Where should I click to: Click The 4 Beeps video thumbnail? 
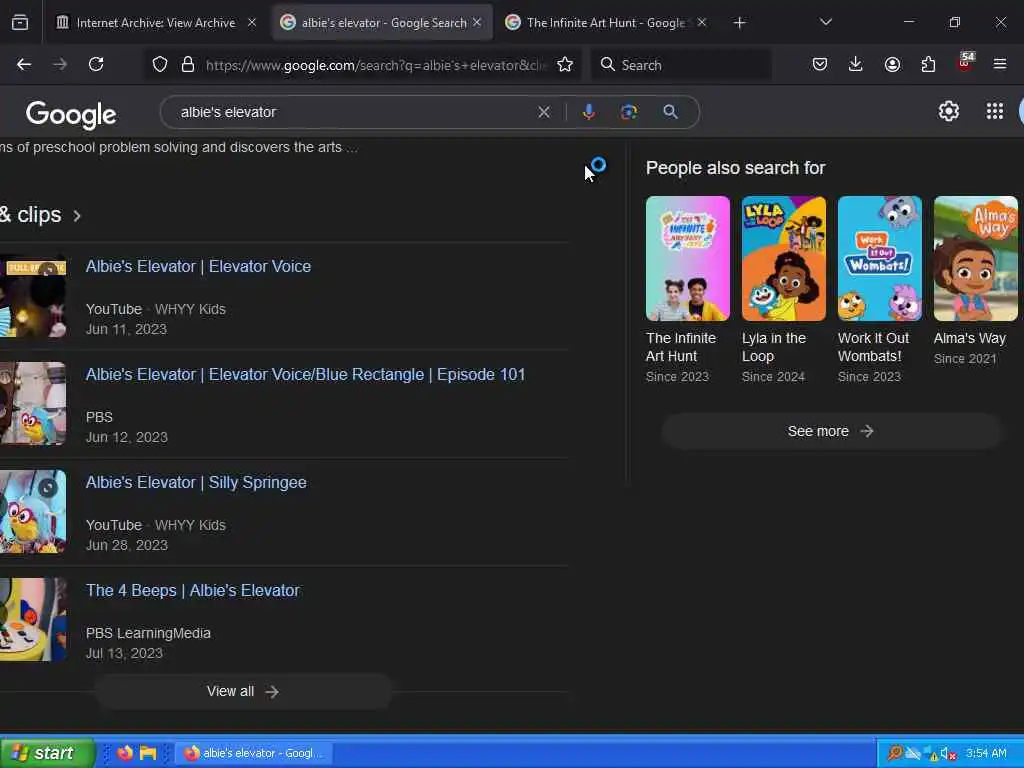tap(33, 620)
